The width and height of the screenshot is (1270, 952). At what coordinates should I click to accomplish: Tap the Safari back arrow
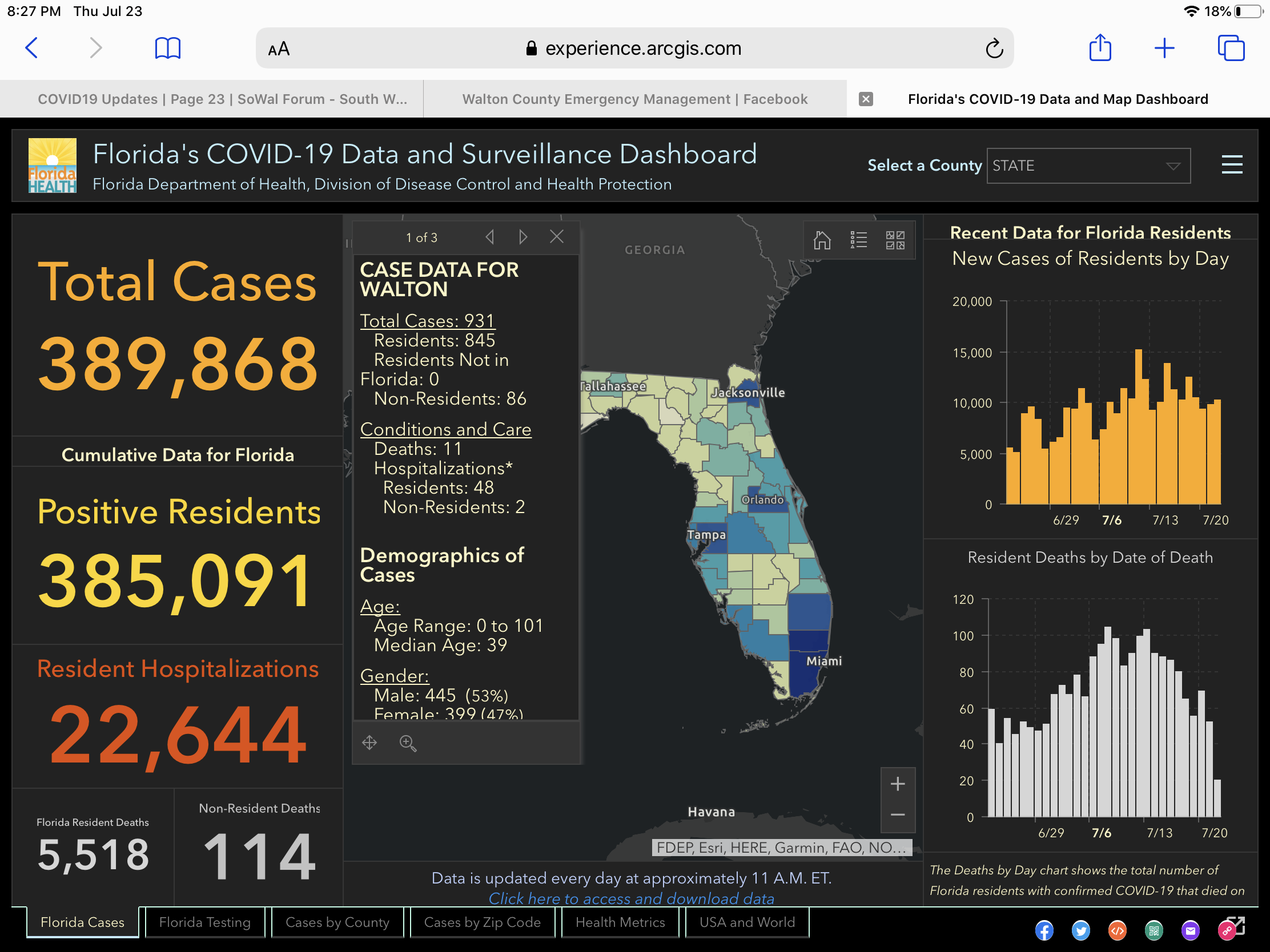(32, 48)
